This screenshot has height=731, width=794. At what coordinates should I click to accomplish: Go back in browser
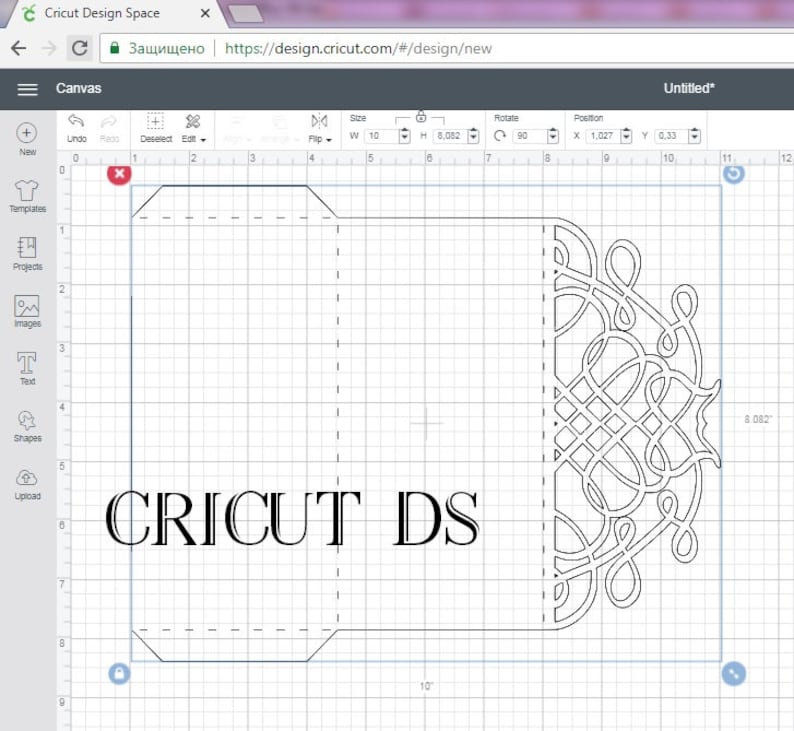(x=19, y=49)
